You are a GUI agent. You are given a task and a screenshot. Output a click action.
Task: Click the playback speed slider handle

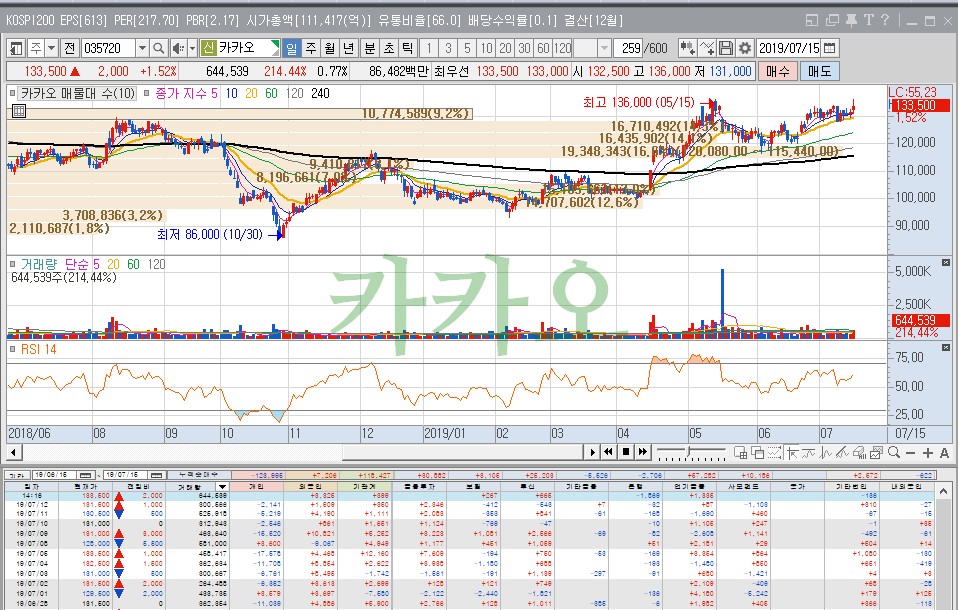(689, 452)
